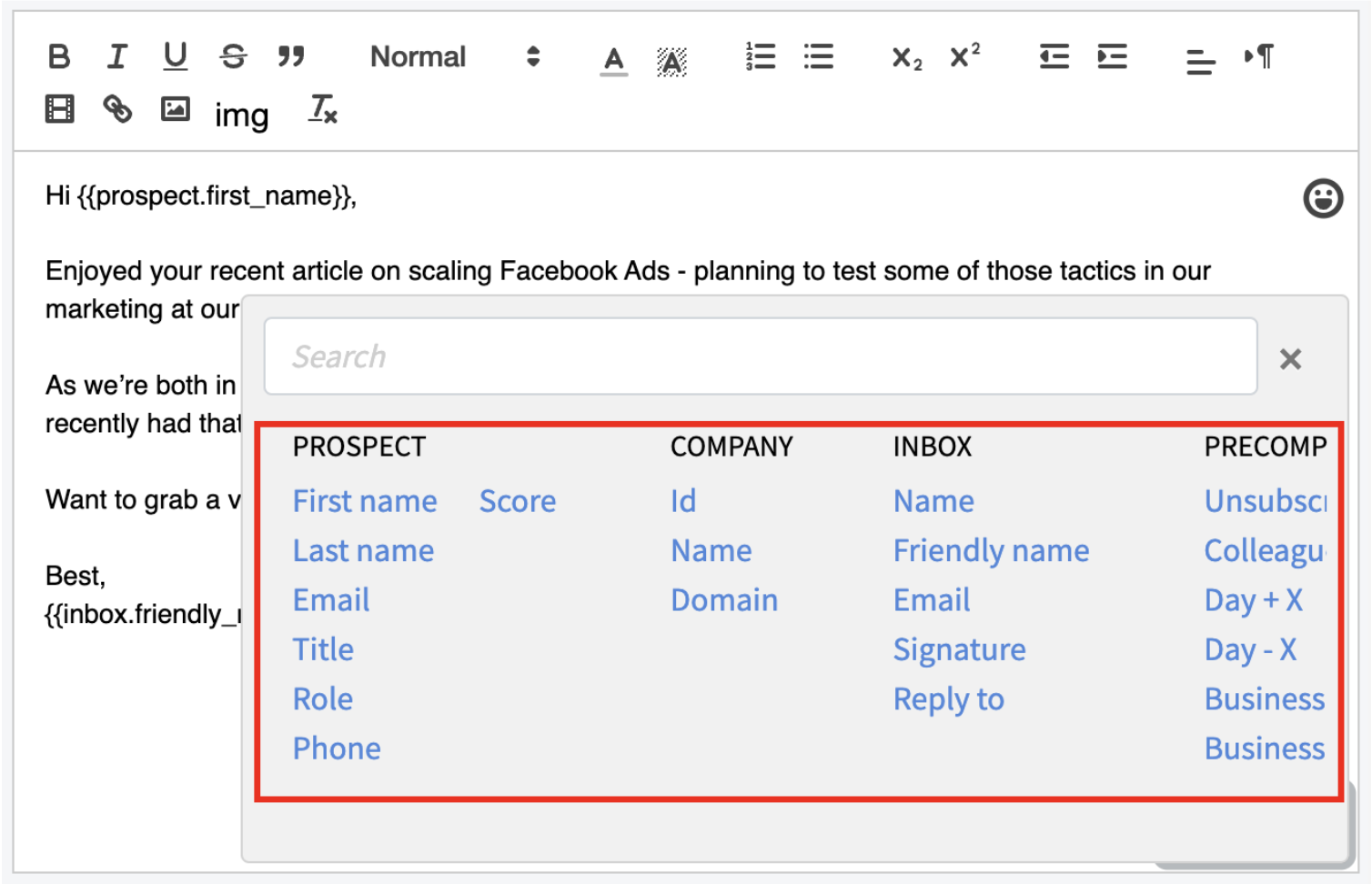Insert a video
The width and height of the screenshot is (1372, 884).
point(58,109)
